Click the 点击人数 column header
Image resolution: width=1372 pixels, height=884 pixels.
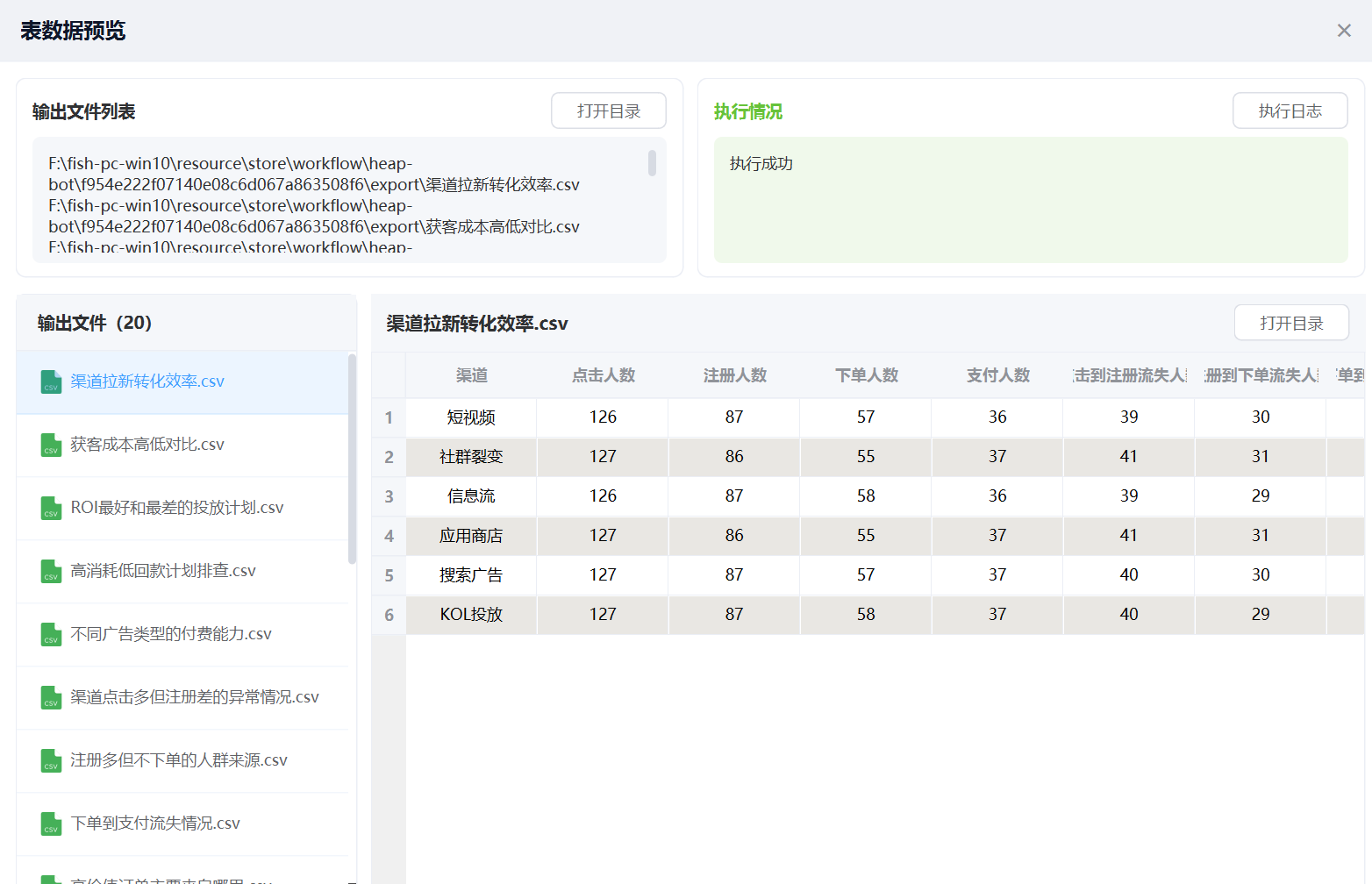tap(603, 375)
